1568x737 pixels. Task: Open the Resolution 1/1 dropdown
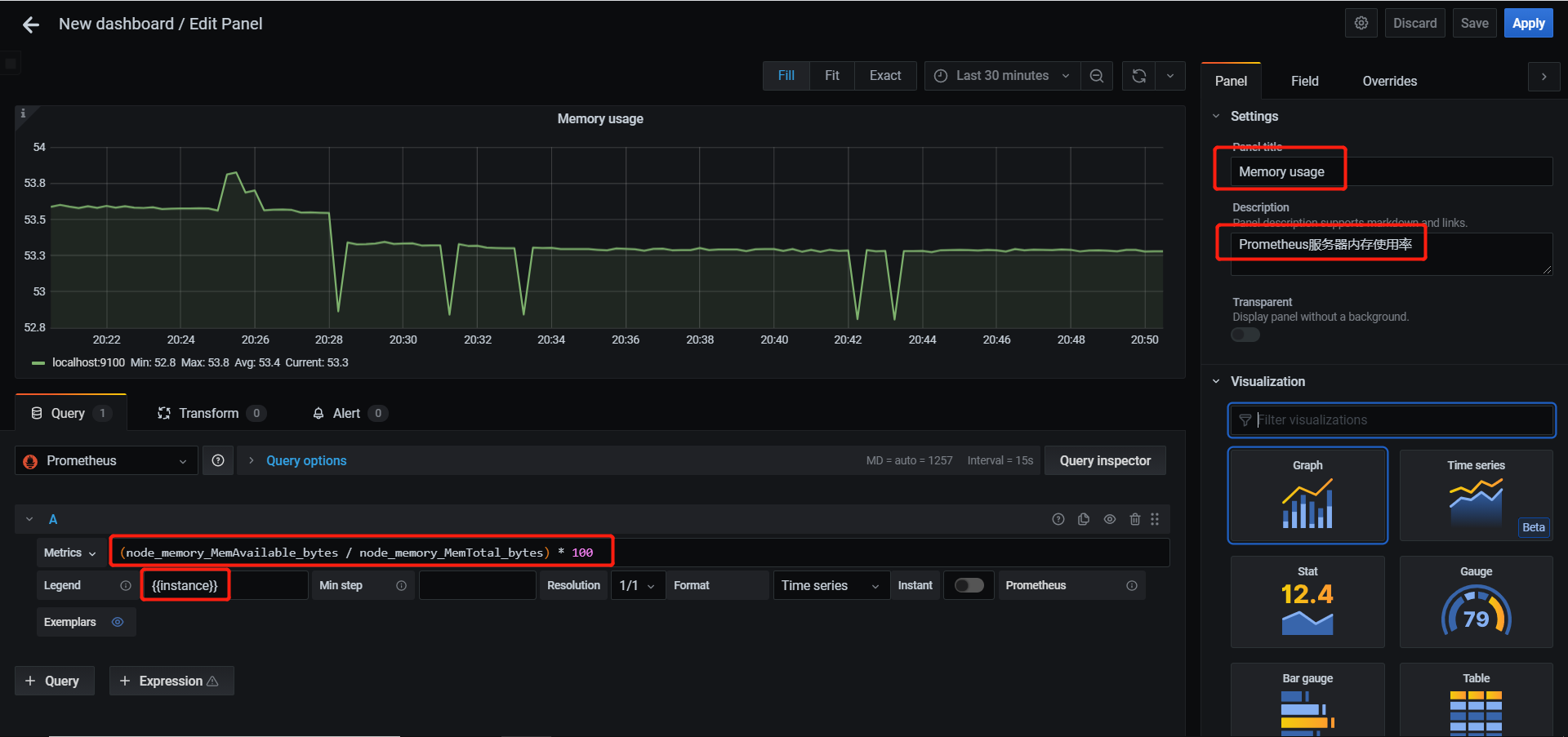(638, 585)
